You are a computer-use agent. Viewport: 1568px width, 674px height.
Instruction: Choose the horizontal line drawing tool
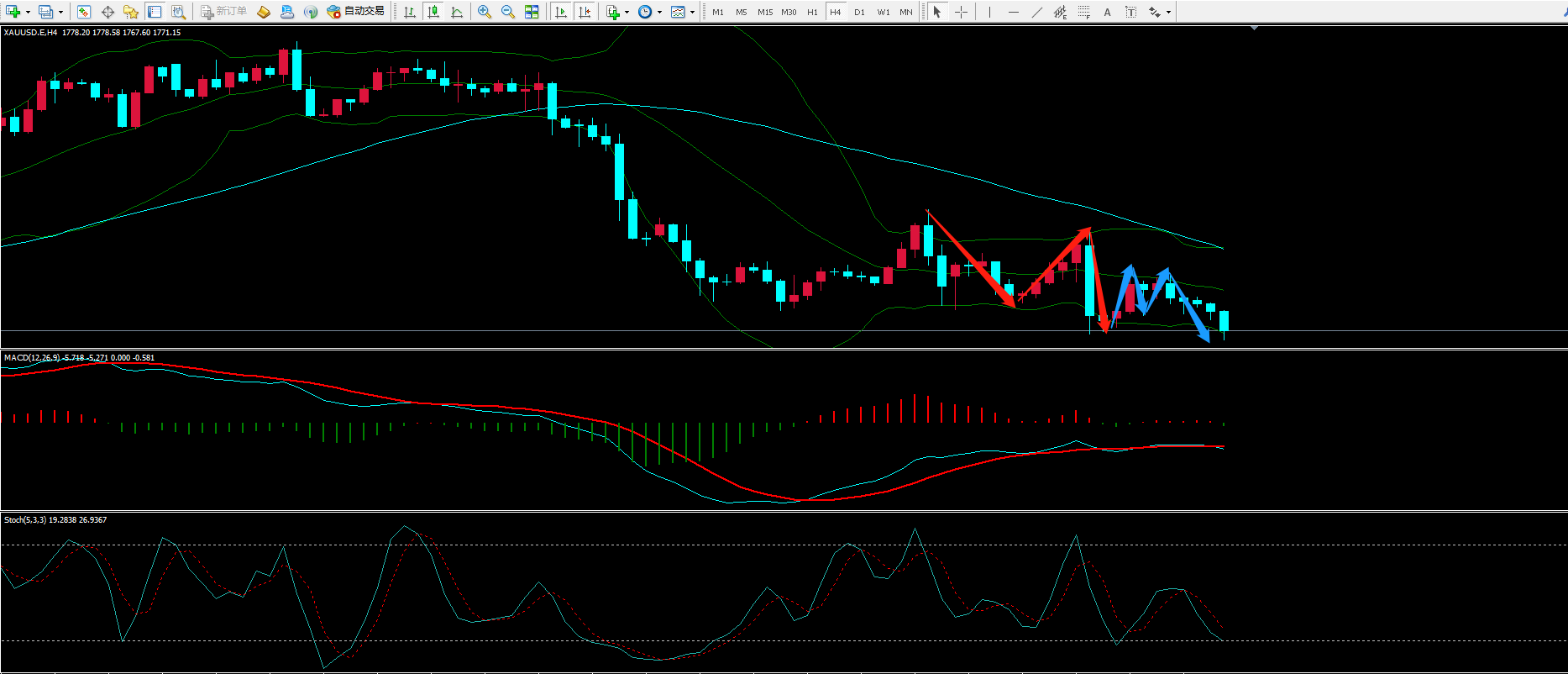click(x=1013, y=12)
